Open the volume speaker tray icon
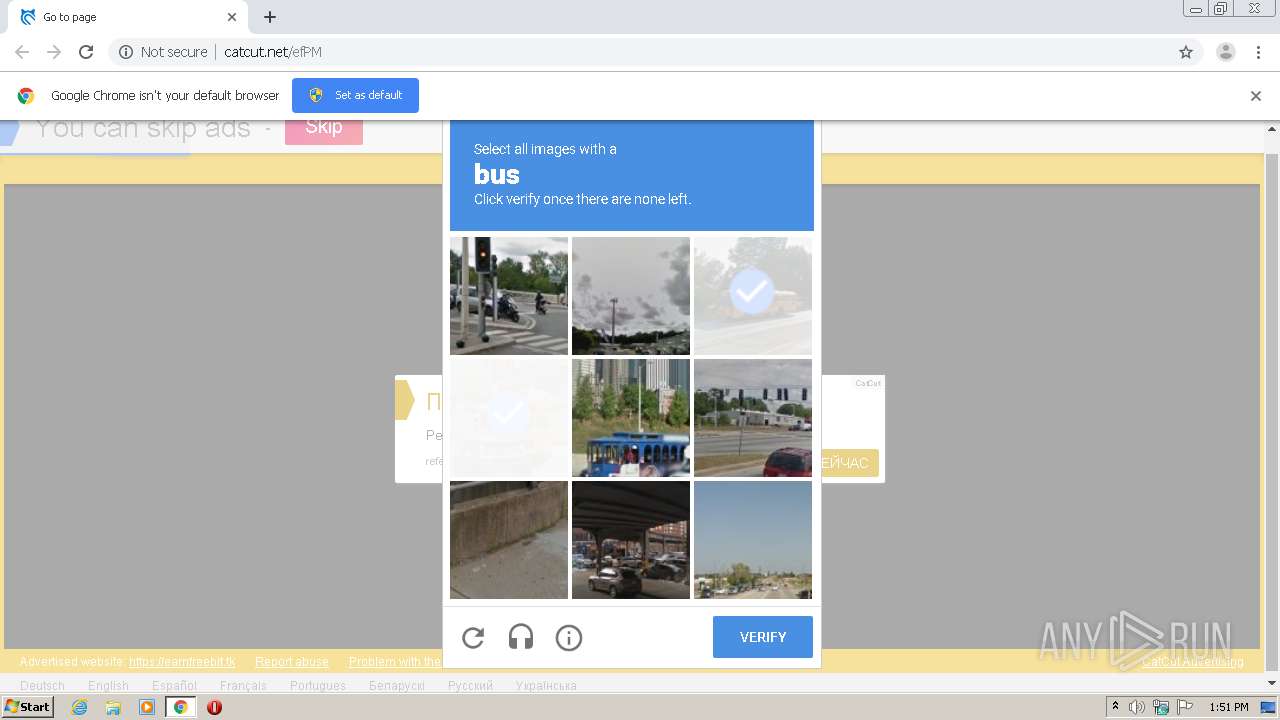Viewport: 1280px width, 720px height. point(1137,707)
